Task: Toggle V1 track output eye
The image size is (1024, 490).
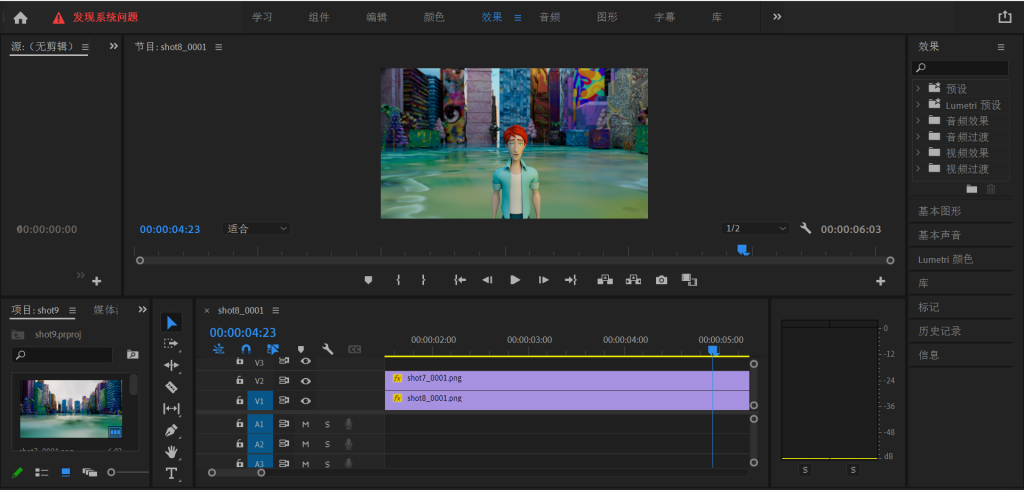Action: pos(305,400)
